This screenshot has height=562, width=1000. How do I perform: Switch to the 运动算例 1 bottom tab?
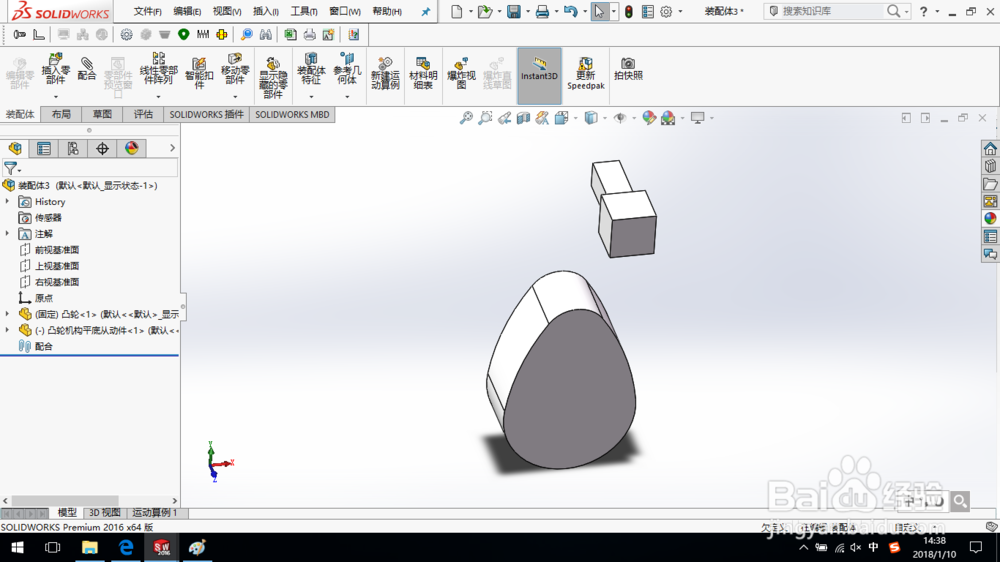(x=155, y=513)
